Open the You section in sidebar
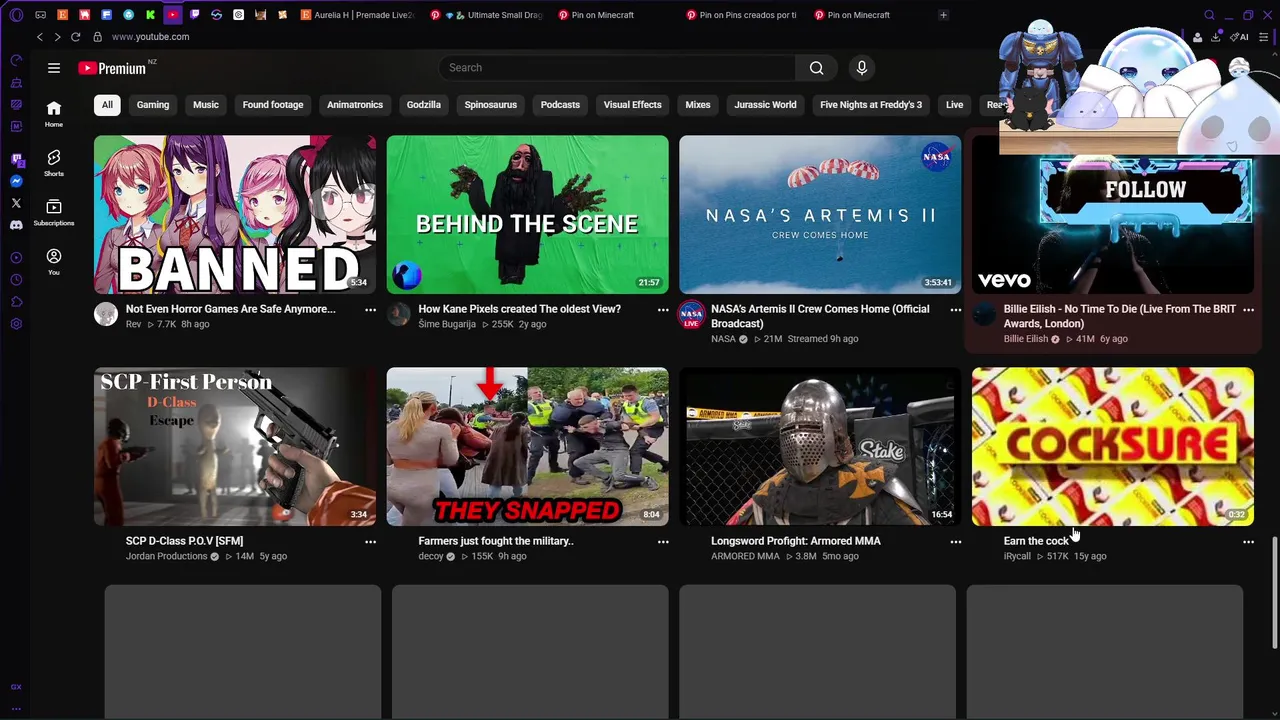 [54, 262]
